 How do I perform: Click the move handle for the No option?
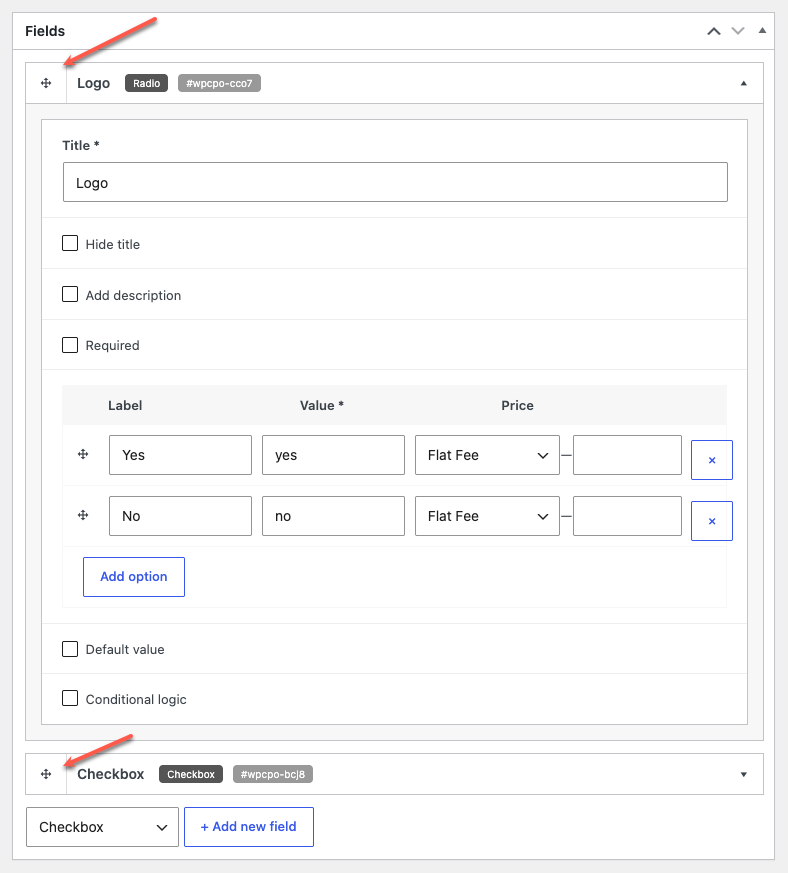83,515
